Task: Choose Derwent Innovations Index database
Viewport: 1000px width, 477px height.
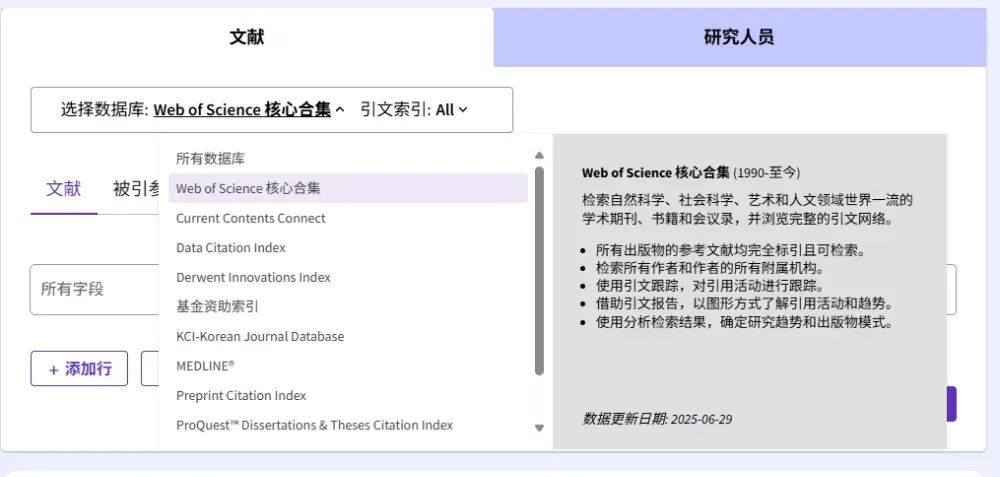Action: (x=348, y=277)
